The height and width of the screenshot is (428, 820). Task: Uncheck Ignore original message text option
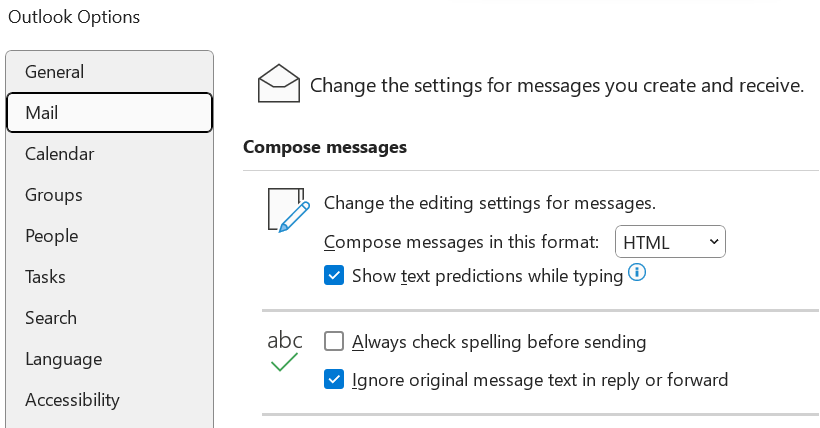(x=334, y=380)
